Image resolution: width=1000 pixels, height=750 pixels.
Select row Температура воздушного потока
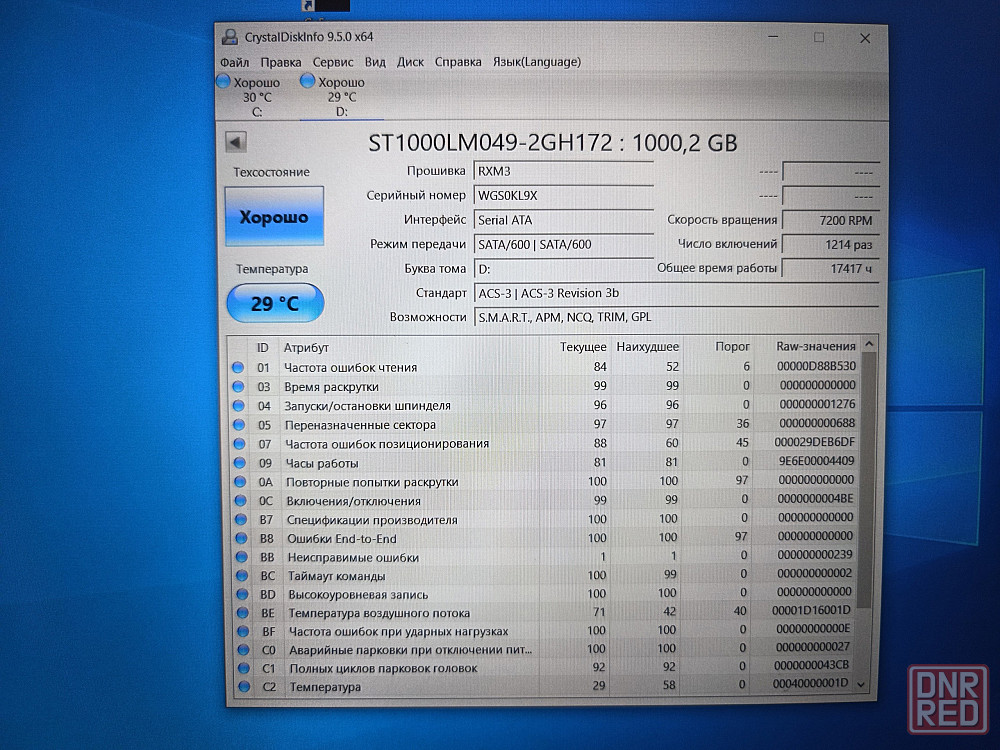544,612
